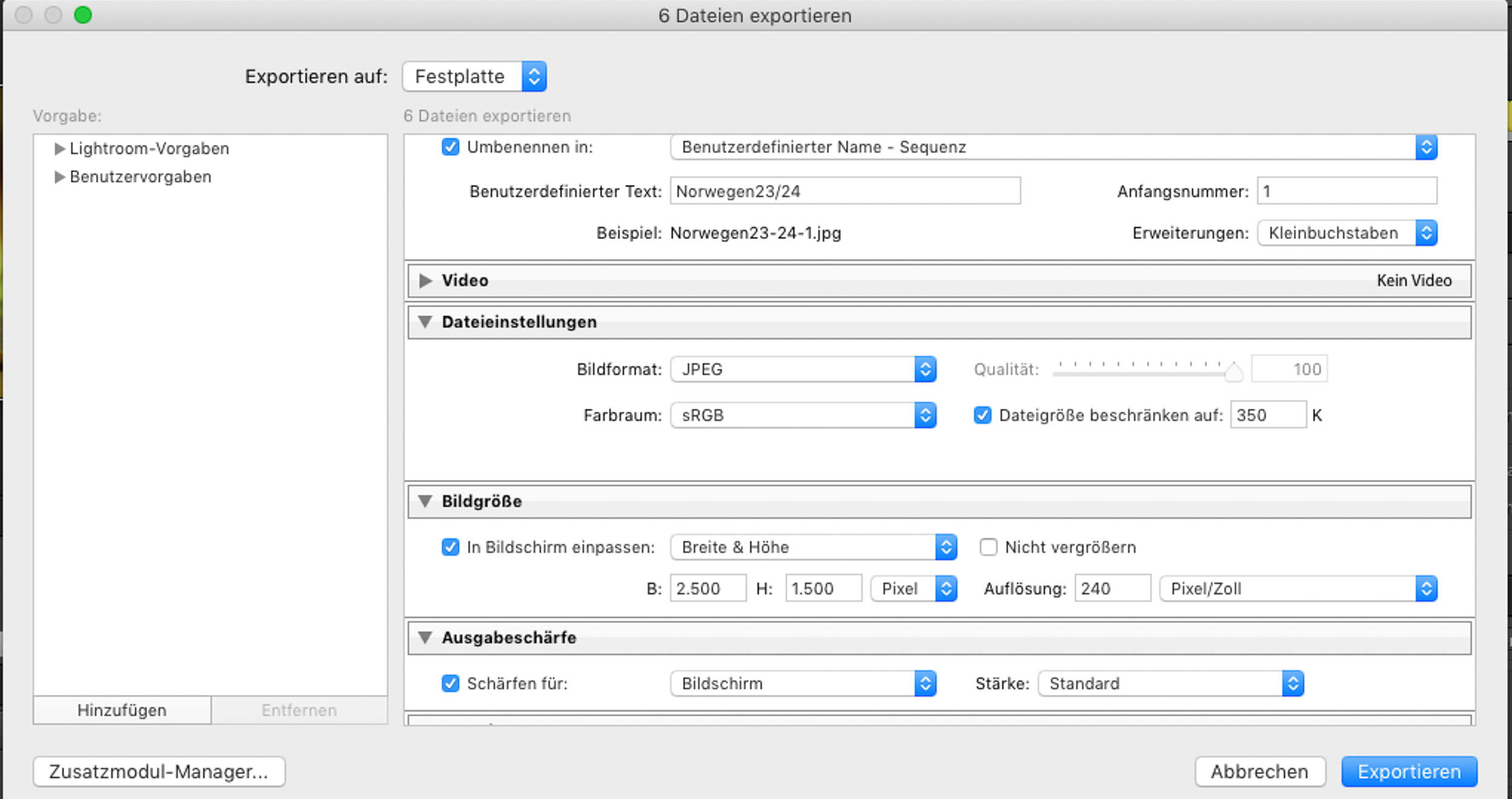Open the Zusatzmodul-Manager
This screenshot has height=799, width=1512.
(x=159, y=772)
